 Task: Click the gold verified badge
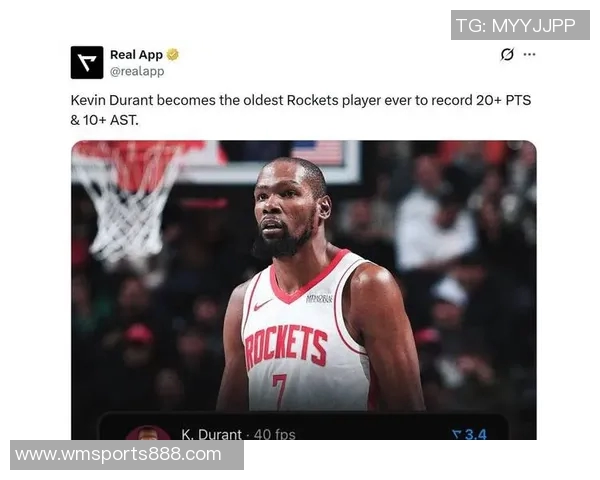click(173, 55)
